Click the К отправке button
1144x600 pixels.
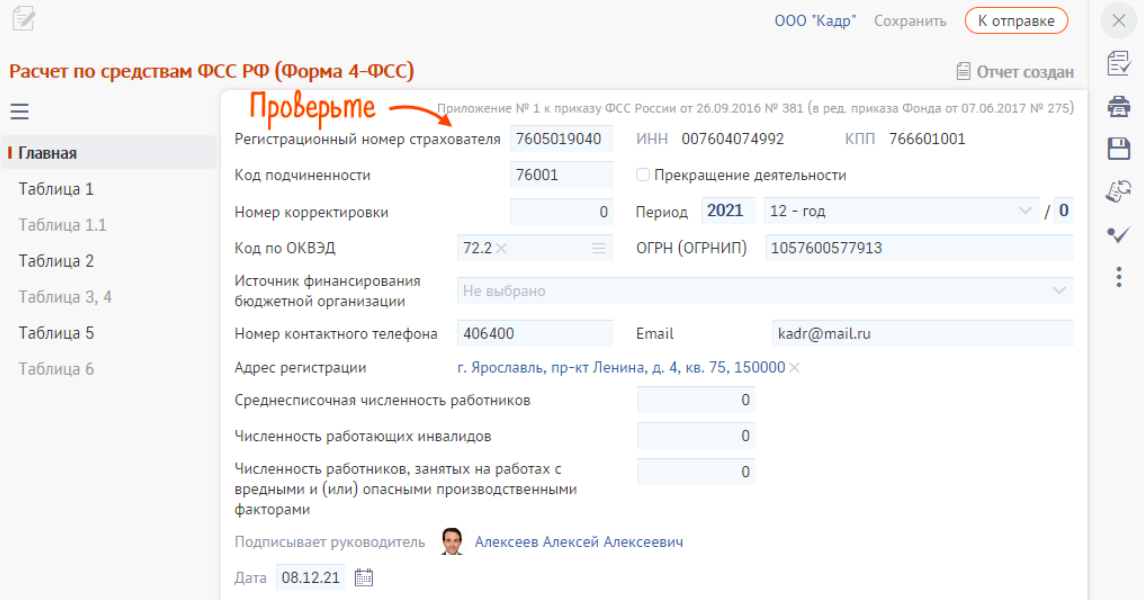(x=1015, y=20)
